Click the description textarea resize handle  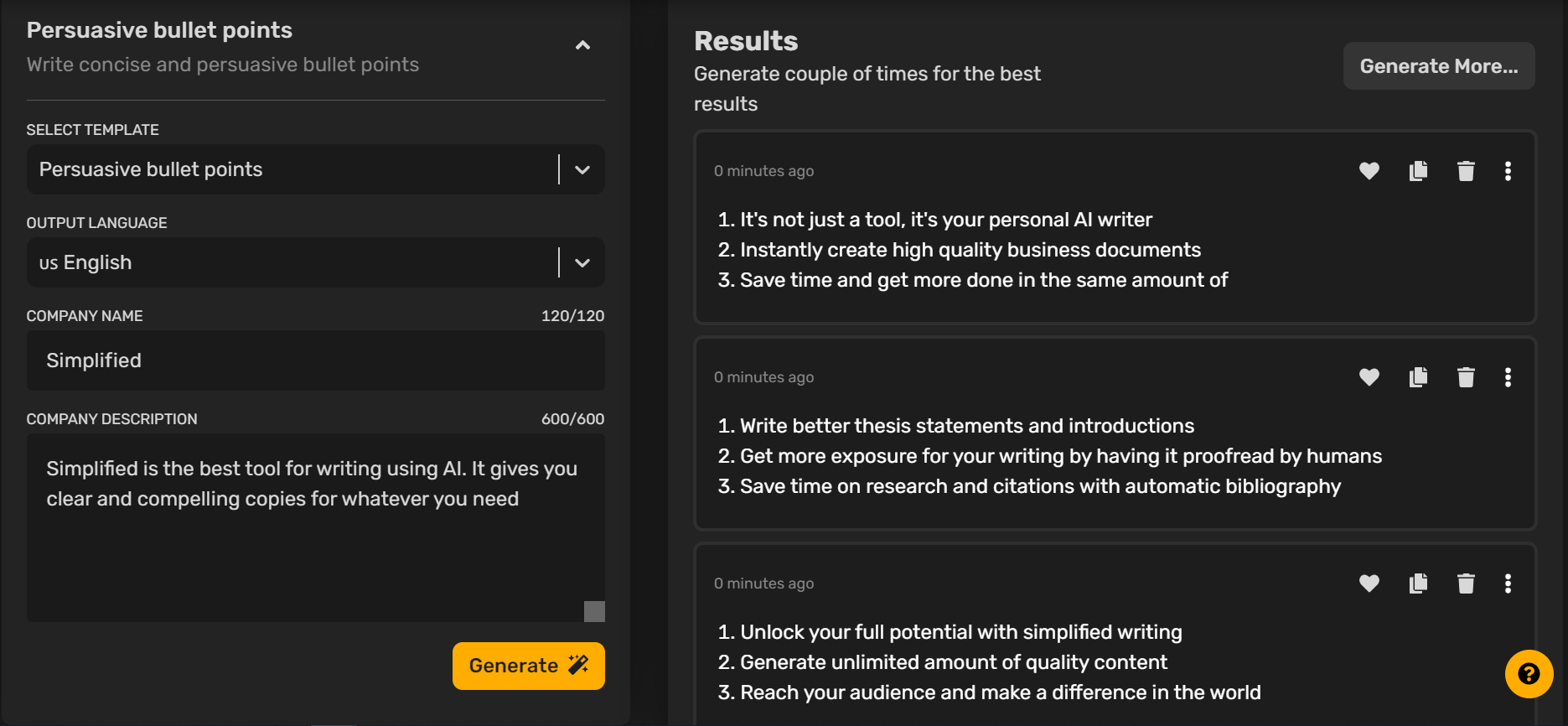(594, 611)
